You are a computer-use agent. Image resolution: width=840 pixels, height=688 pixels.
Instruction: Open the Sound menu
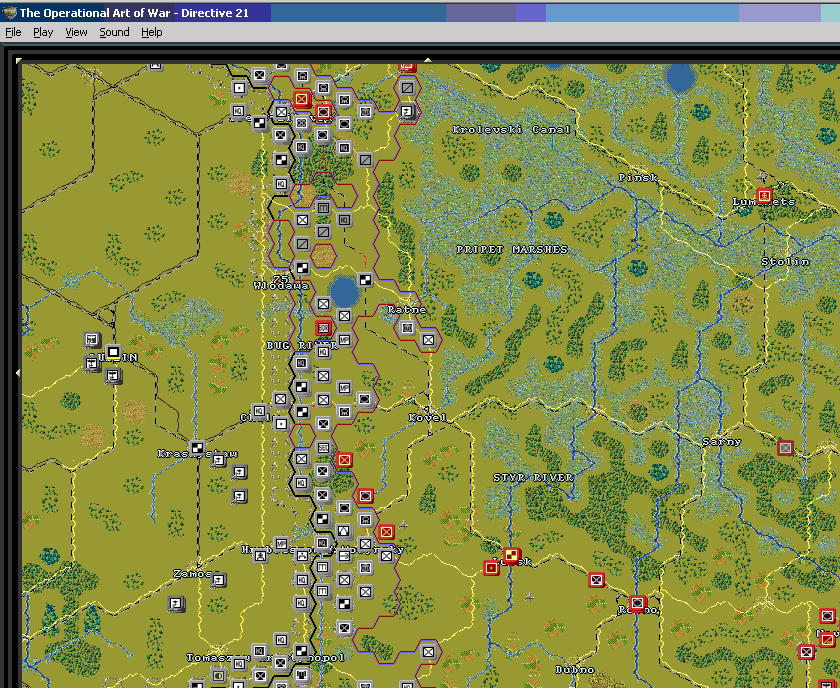pyautogui.click(x=114, y=32)
